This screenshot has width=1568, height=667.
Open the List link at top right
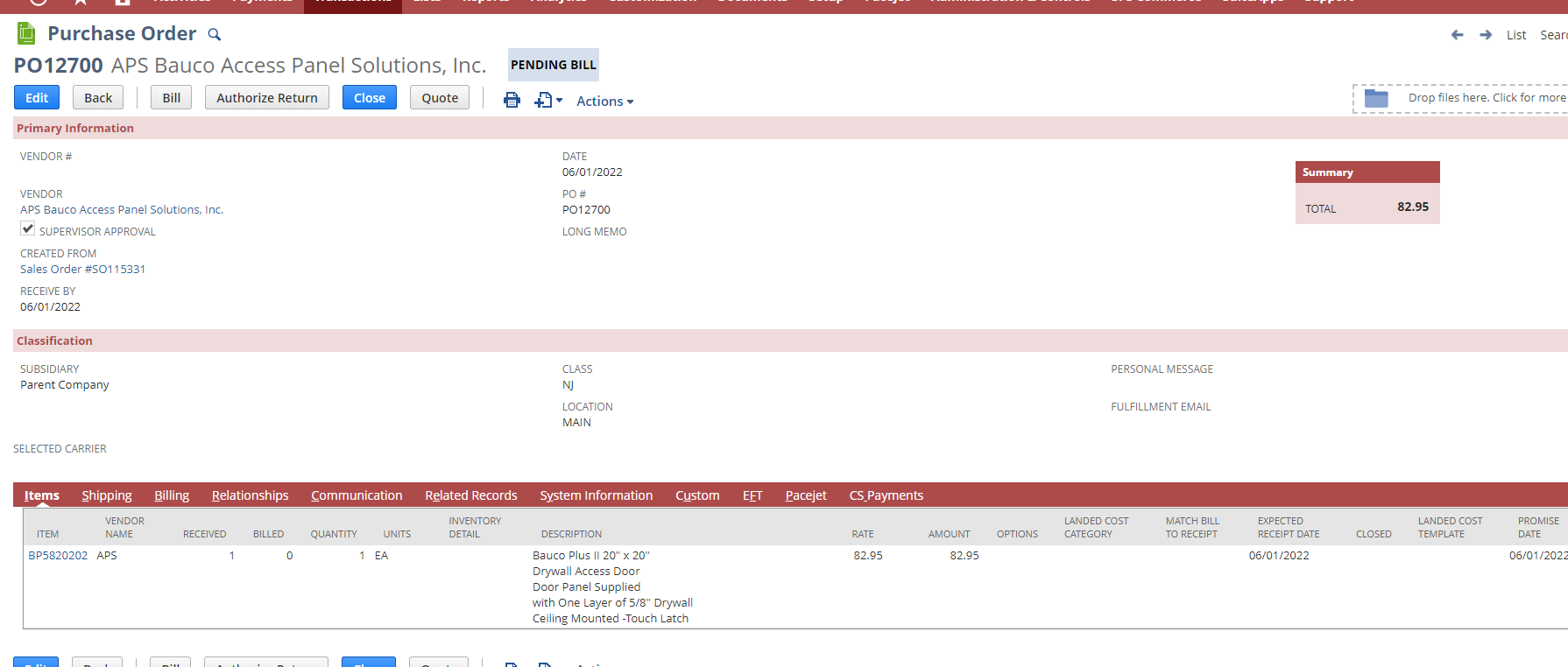coord(1516,35)
